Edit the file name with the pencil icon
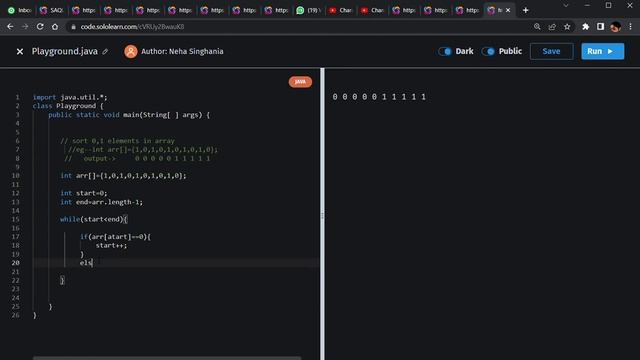The image size is (640, 360). 105,51
